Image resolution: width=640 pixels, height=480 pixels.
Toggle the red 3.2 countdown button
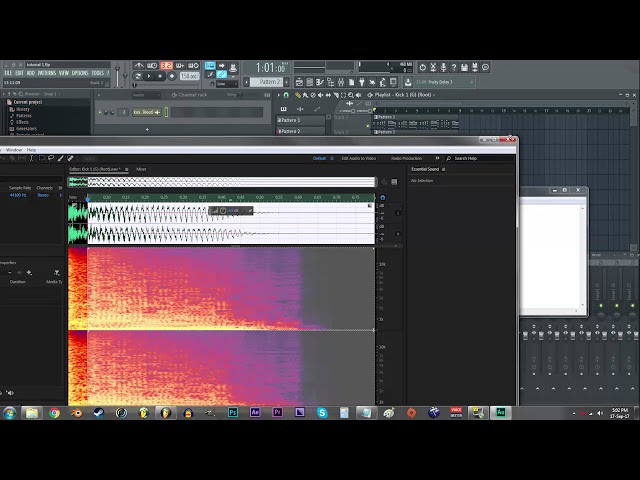click(167, 66)
